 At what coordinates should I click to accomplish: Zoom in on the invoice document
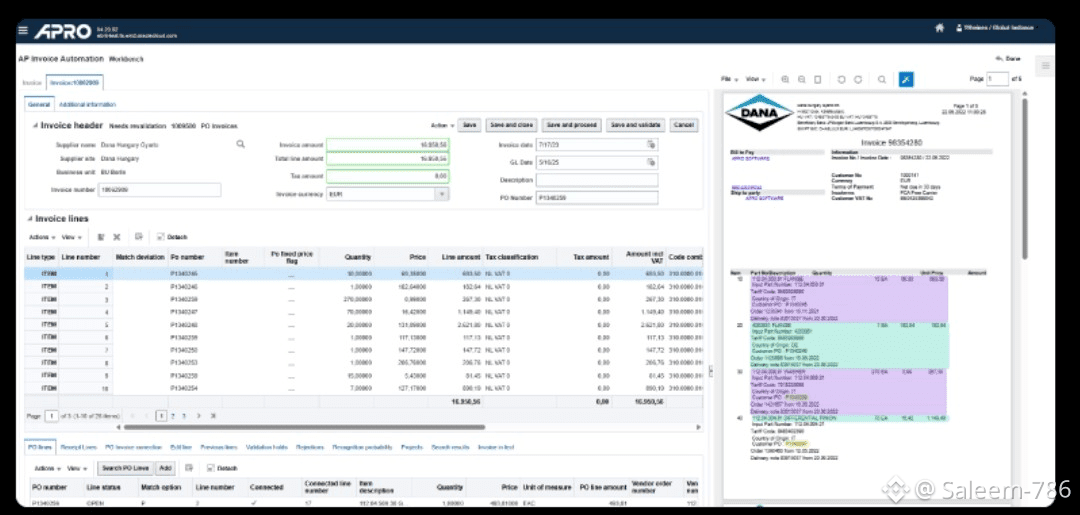click(x=785, y=79)
